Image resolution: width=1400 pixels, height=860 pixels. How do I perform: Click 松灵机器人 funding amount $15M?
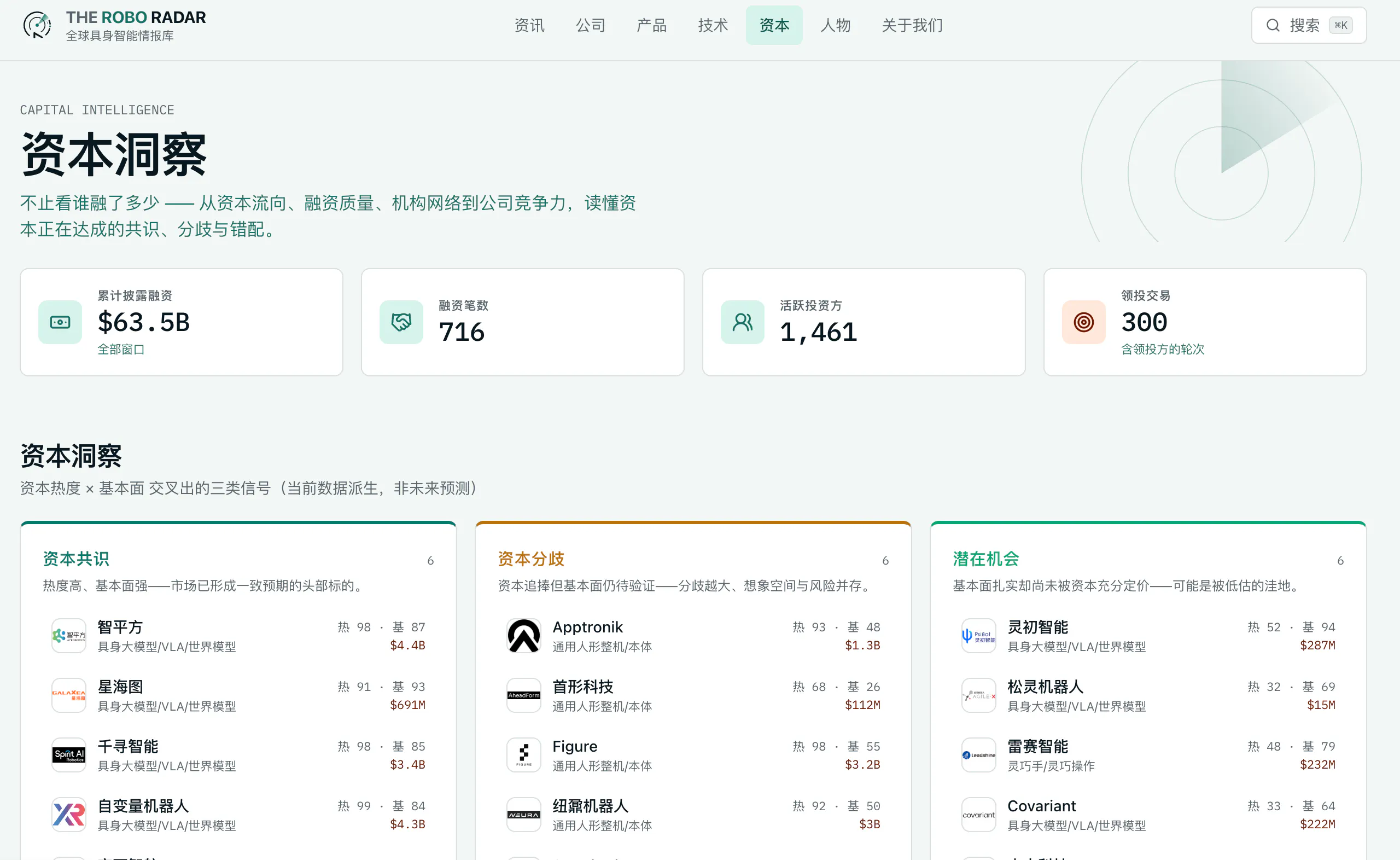click(x=1321, y=705)
